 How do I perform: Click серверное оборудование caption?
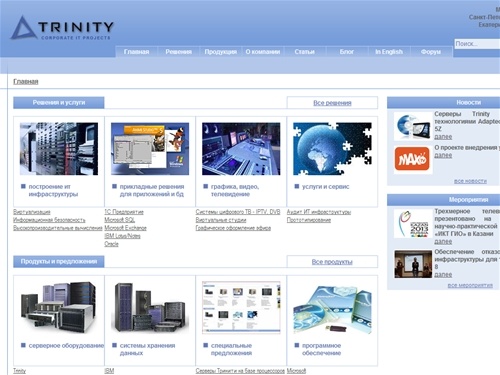66,346
